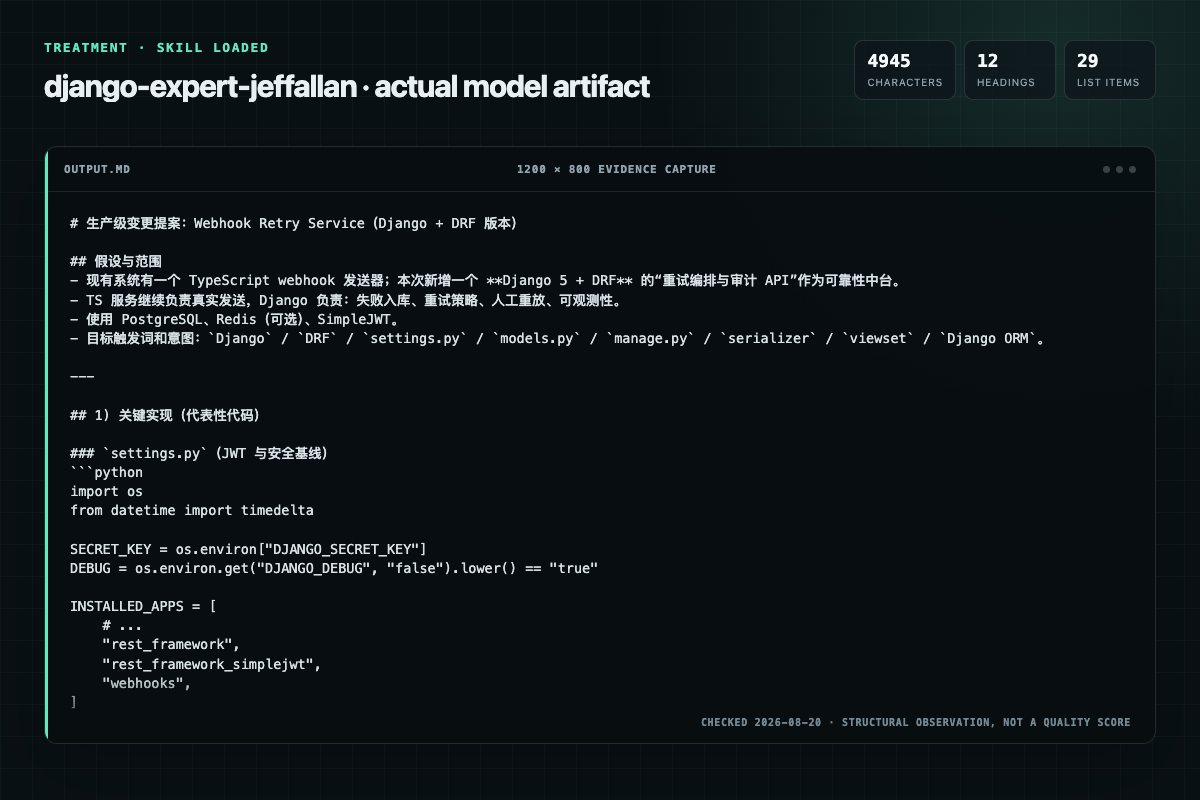The height and width of the screenshot is (800, 1200).
Task: Click the '- 目标触发词和意图' line
Action: point(558,338)
